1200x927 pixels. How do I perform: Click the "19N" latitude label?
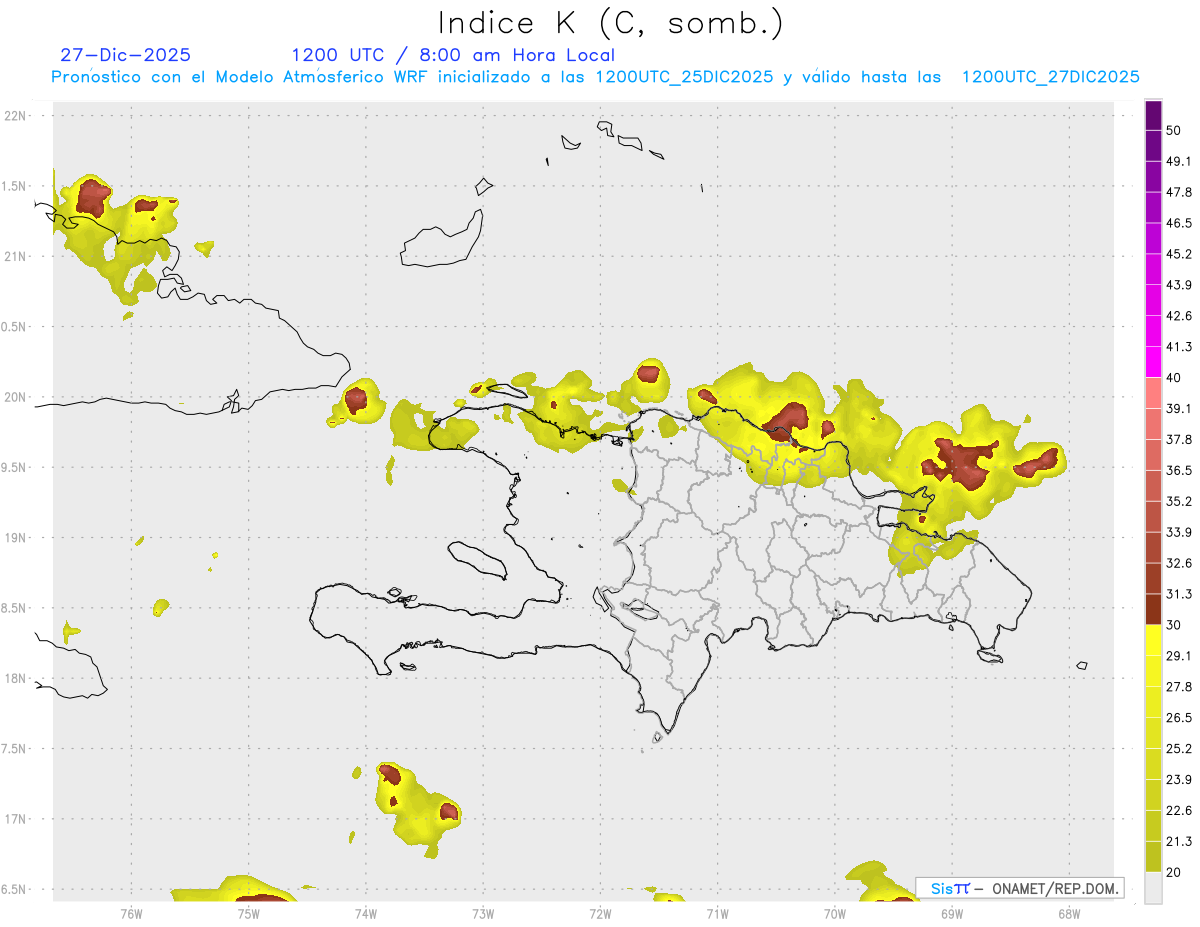pyautogui.click(x=15, y=538)
